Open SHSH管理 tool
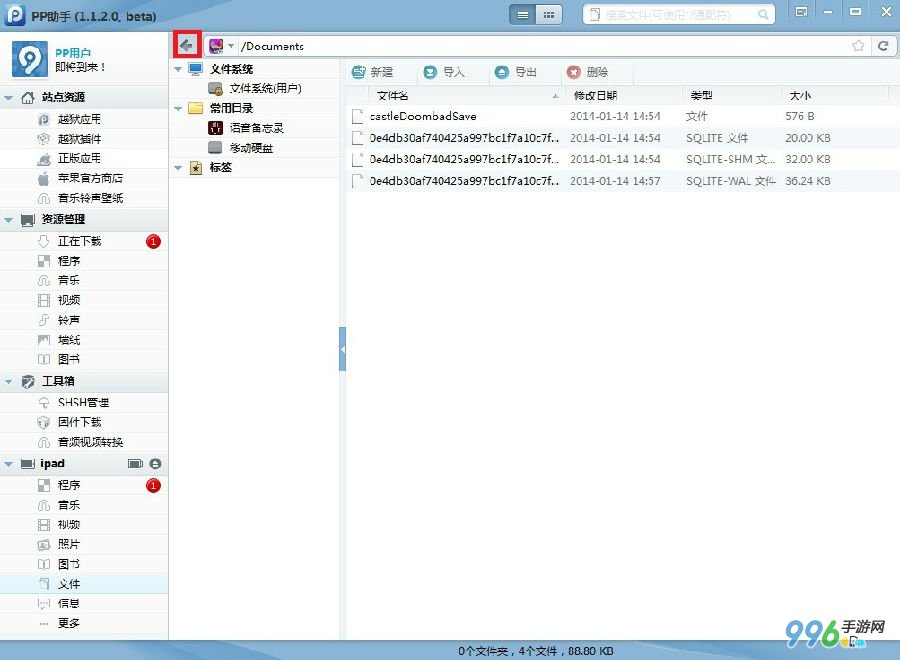The height and width of the screenshot is (660, 900). 84,403
